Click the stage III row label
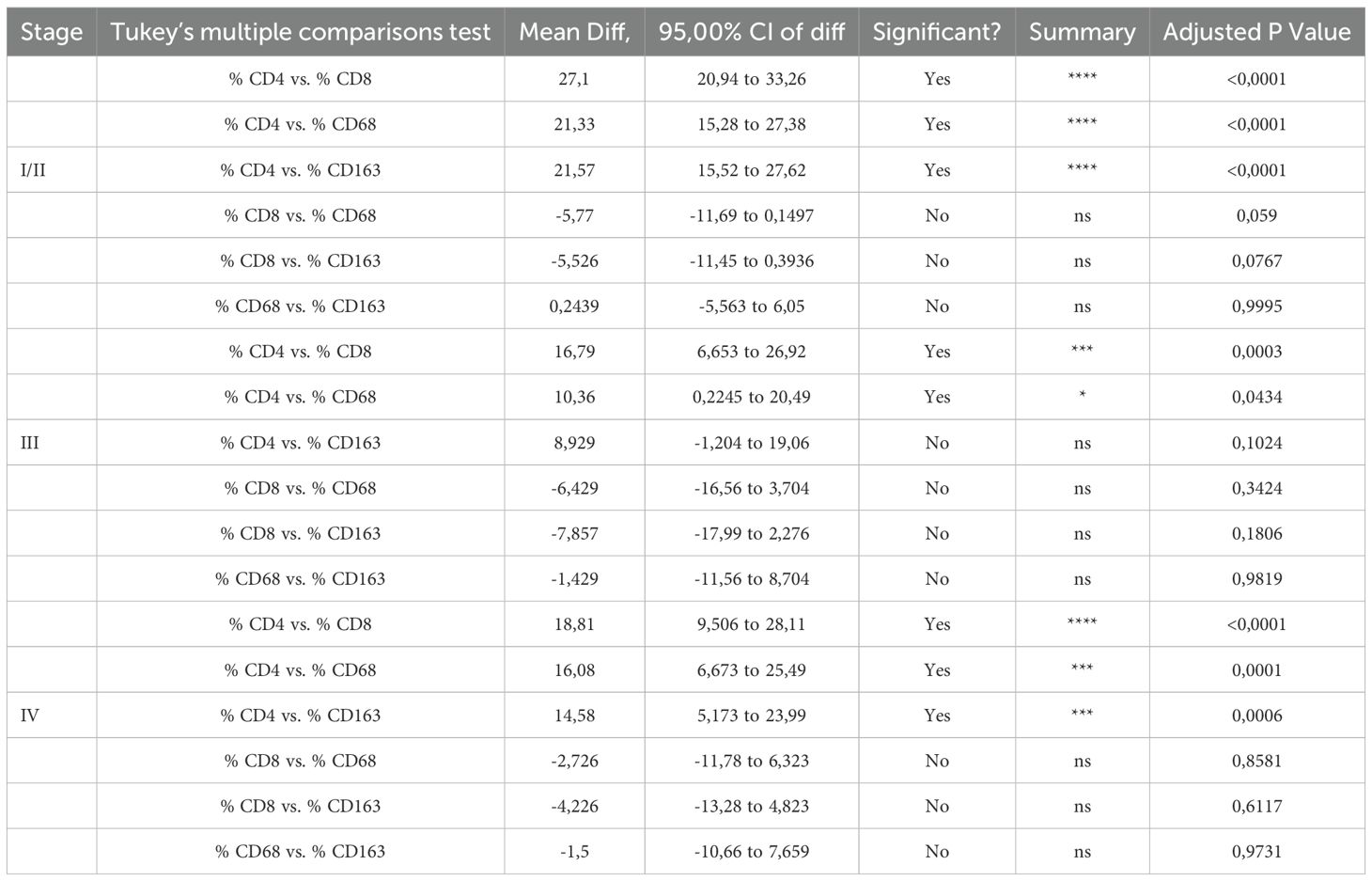 (x=30, y=443)
